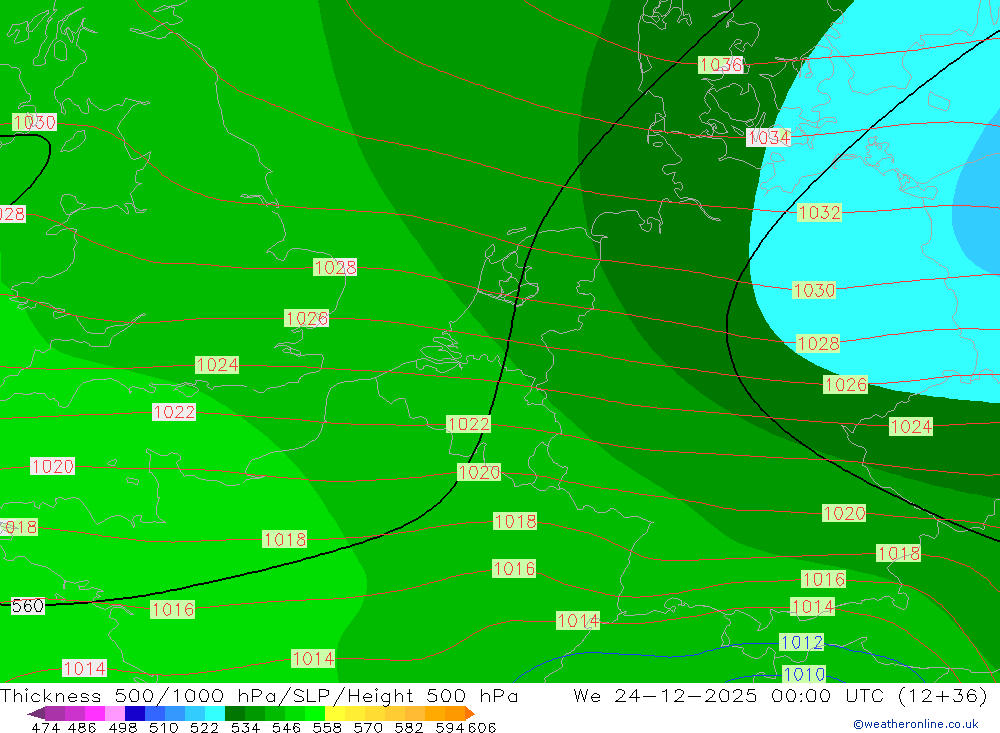The height and width of the screenshot is (733, 1000).
Task: Click the map title 'Thickness 500/1000 hPa/SLP/Height 500 hPa'
Action: 259,695
